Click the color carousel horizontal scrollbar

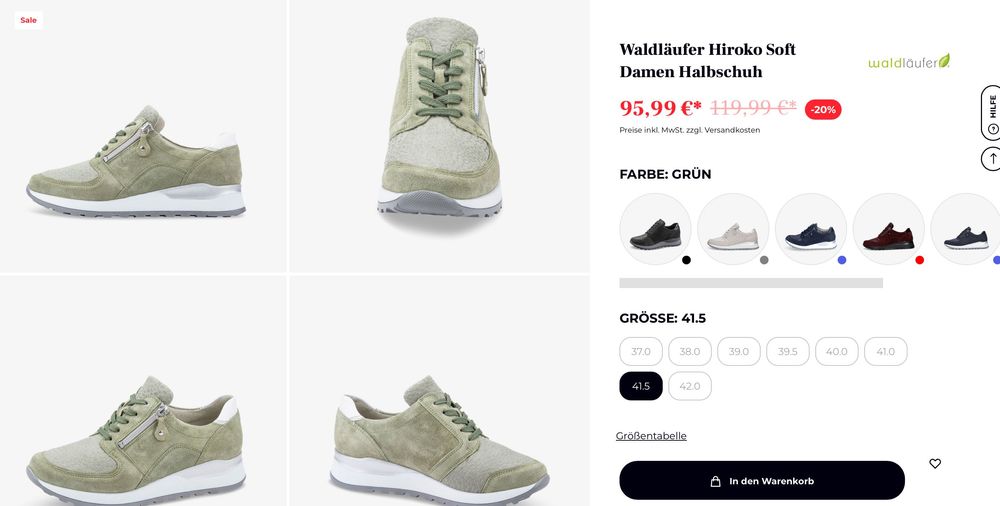coord(751,283)
